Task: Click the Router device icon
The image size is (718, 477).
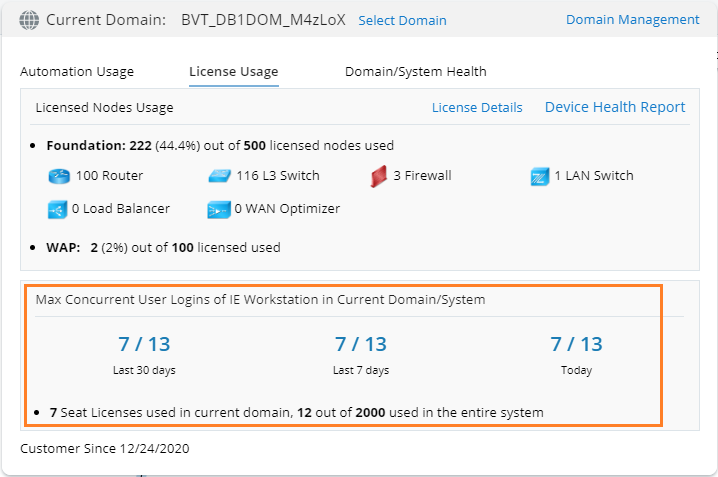Action: point(58,176)
